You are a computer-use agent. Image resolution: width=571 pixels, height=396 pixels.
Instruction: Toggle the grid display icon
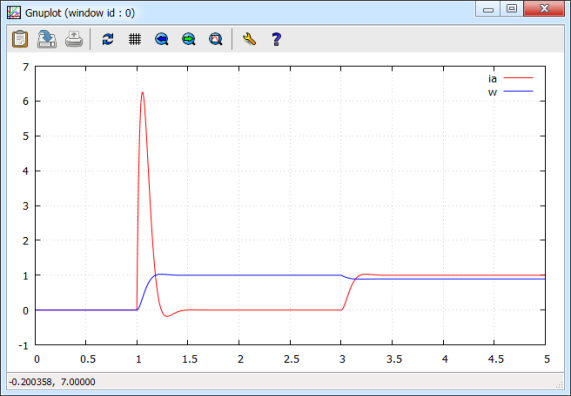pyautogui.click(x=135, y=39)
